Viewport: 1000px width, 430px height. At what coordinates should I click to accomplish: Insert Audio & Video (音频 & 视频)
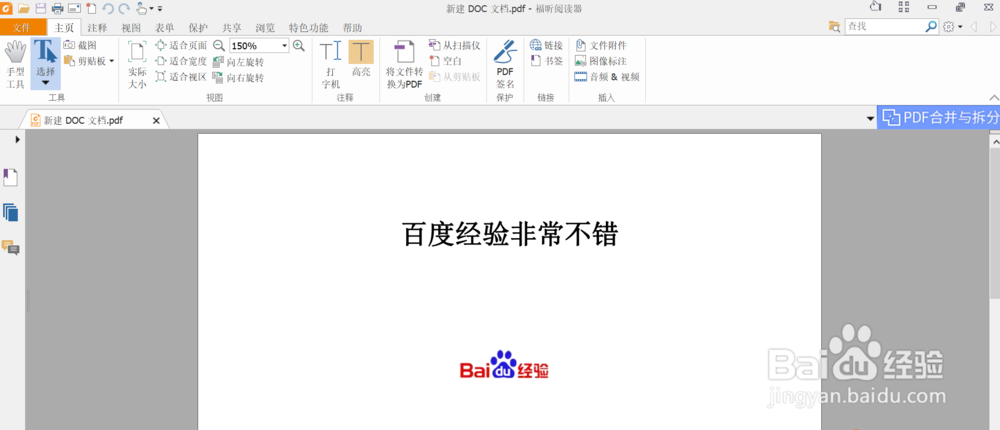[x=607, y=77]
